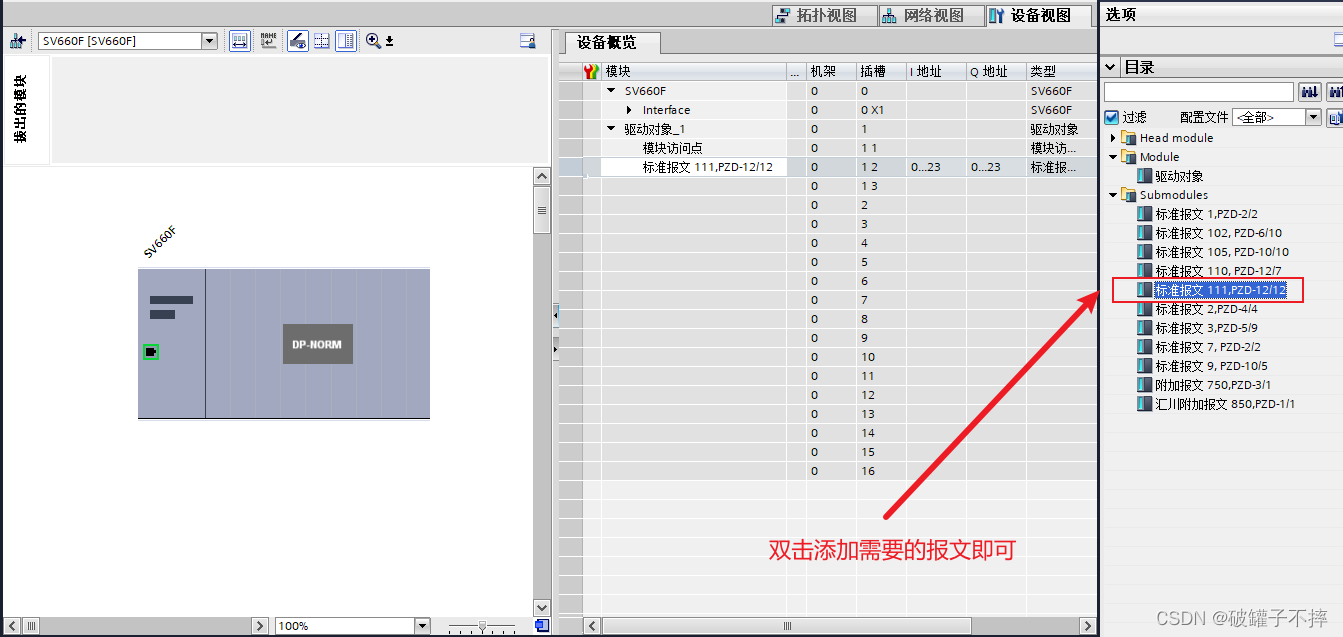Screen dimensions: 1343x637
Task: Click the module icon beside 驱动对象 in catalog
Action: click(x=1145, y=176)
